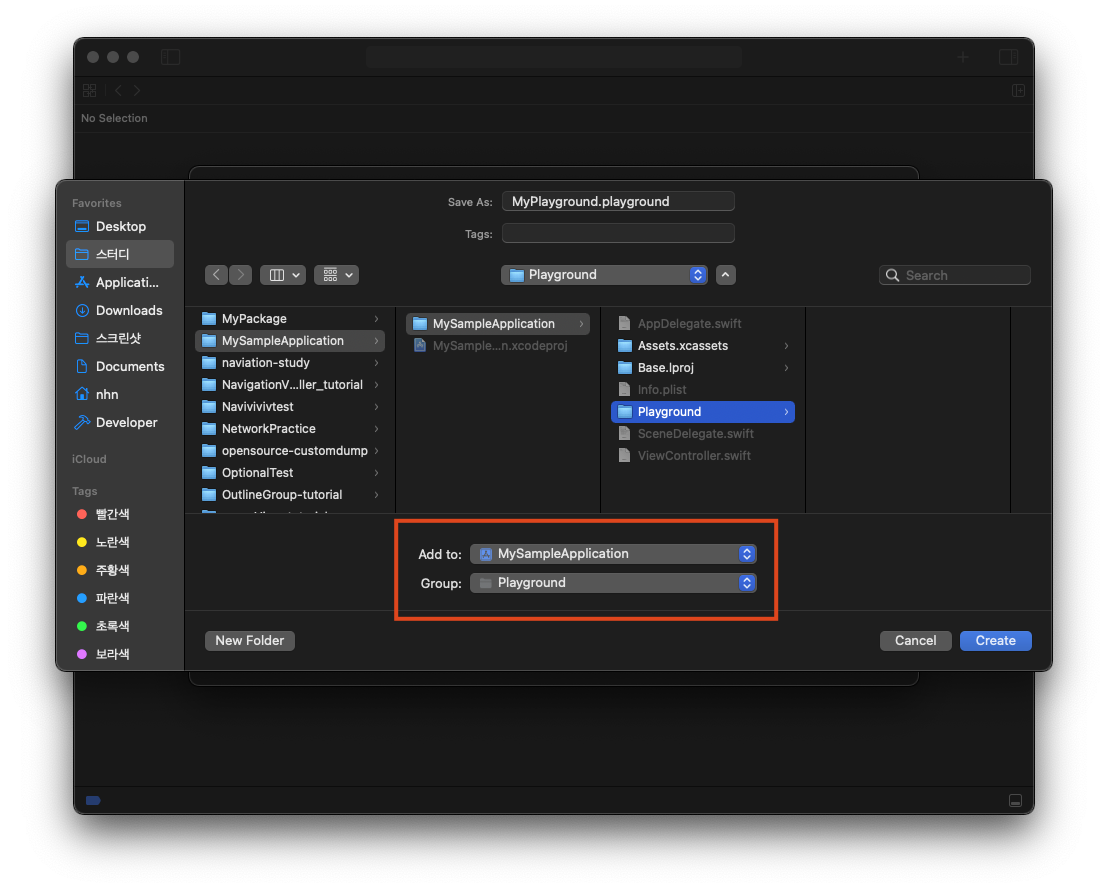Image resolution: width=1108 pixels, height=888 pixels.
Task: Select the naviation-study folder
Action: [290, 362]
